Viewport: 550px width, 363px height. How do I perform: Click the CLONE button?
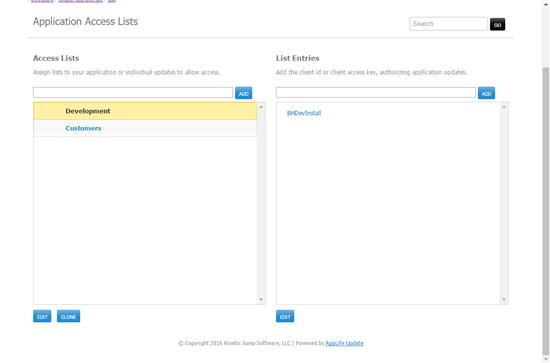pos(68,316)
